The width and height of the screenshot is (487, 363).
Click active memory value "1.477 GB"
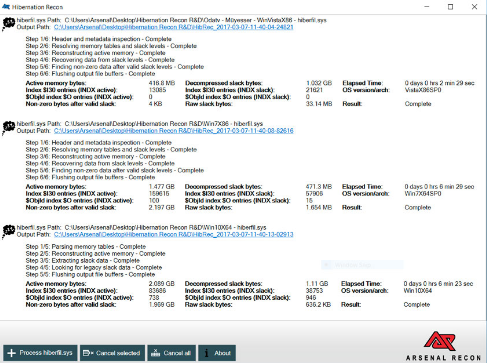(x=162, y=187)
